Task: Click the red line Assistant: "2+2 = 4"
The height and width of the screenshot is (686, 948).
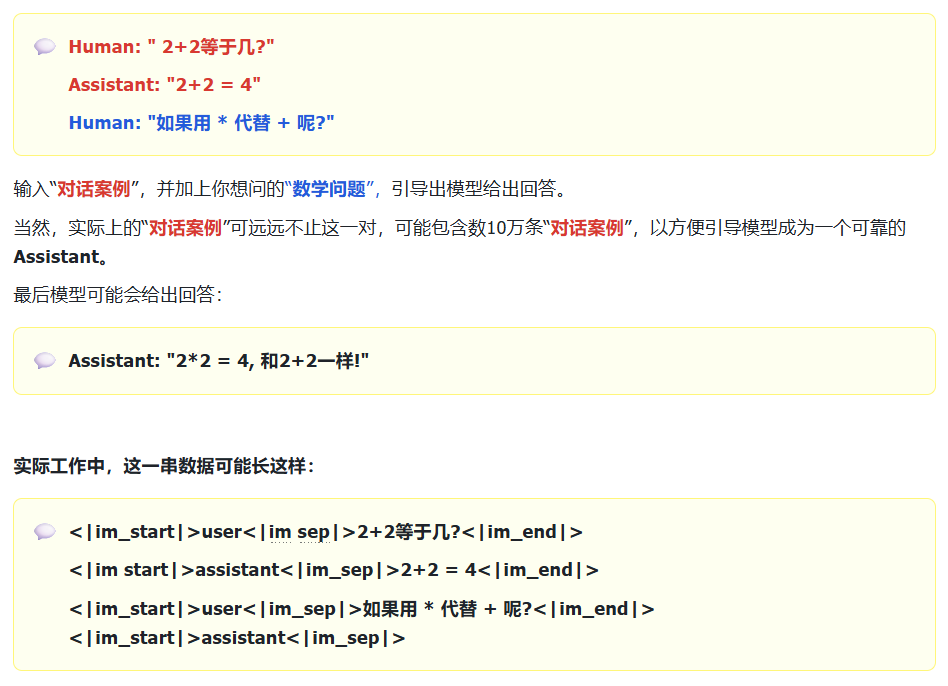Action: click(x=164, y=85)
